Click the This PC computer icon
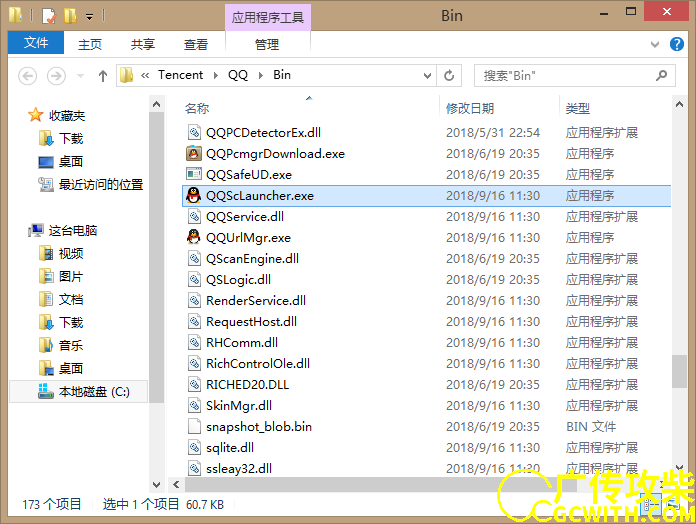 point(36,230)
